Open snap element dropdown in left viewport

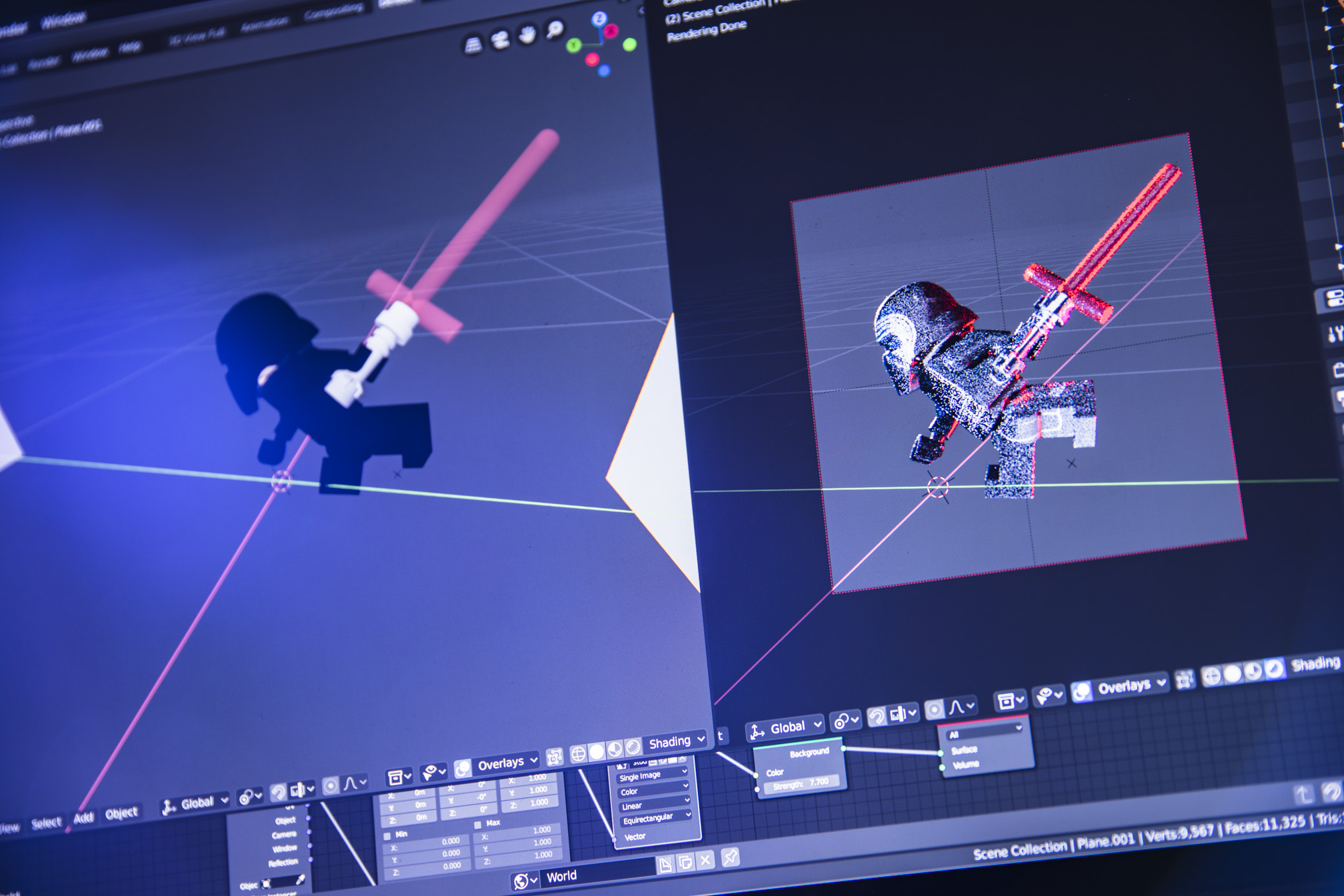302,789
